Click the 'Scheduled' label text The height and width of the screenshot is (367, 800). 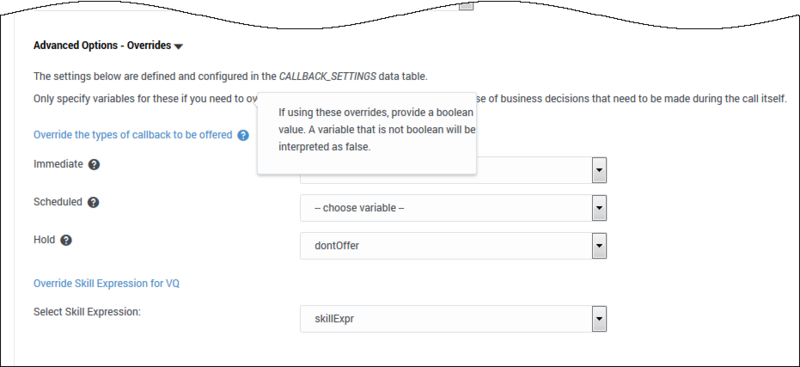[x=58, y=202]
